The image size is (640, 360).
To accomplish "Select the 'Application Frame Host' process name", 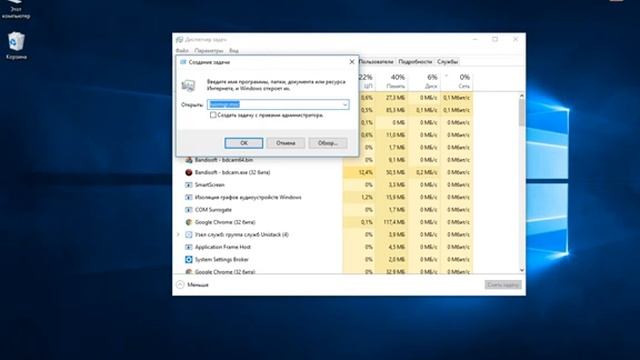I will click(x=222, y=247).
